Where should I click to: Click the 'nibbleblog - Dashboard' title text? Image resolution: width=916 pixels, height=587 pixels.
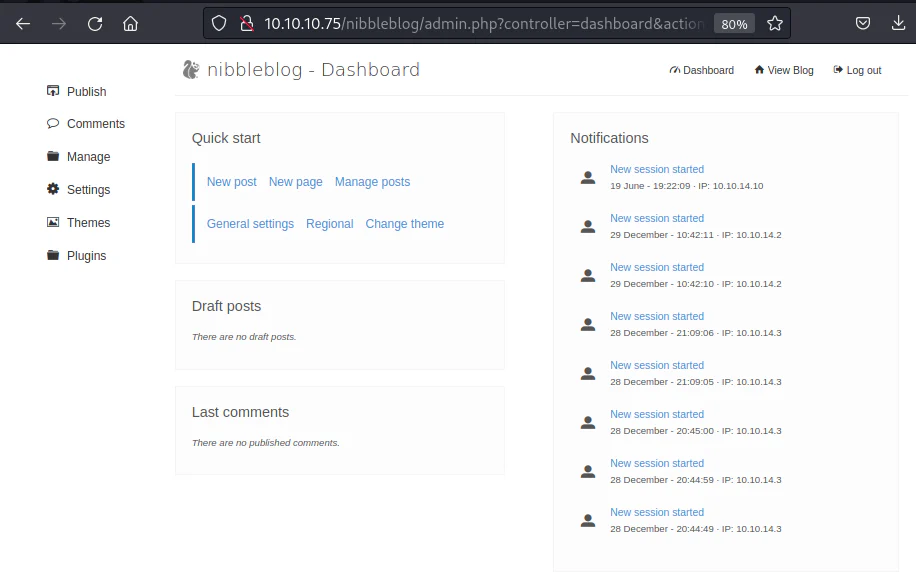(313, 70)
